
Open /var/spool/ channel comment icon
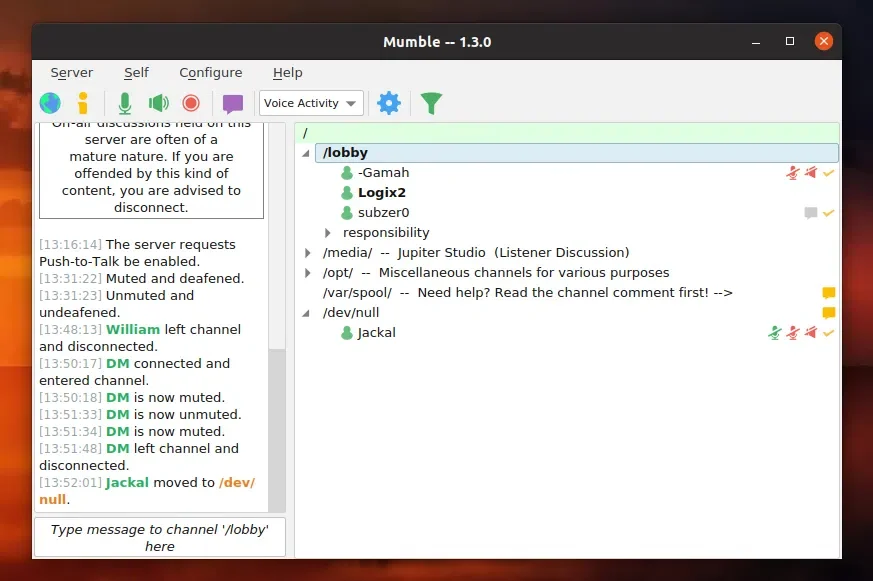[x=828, y=293]
